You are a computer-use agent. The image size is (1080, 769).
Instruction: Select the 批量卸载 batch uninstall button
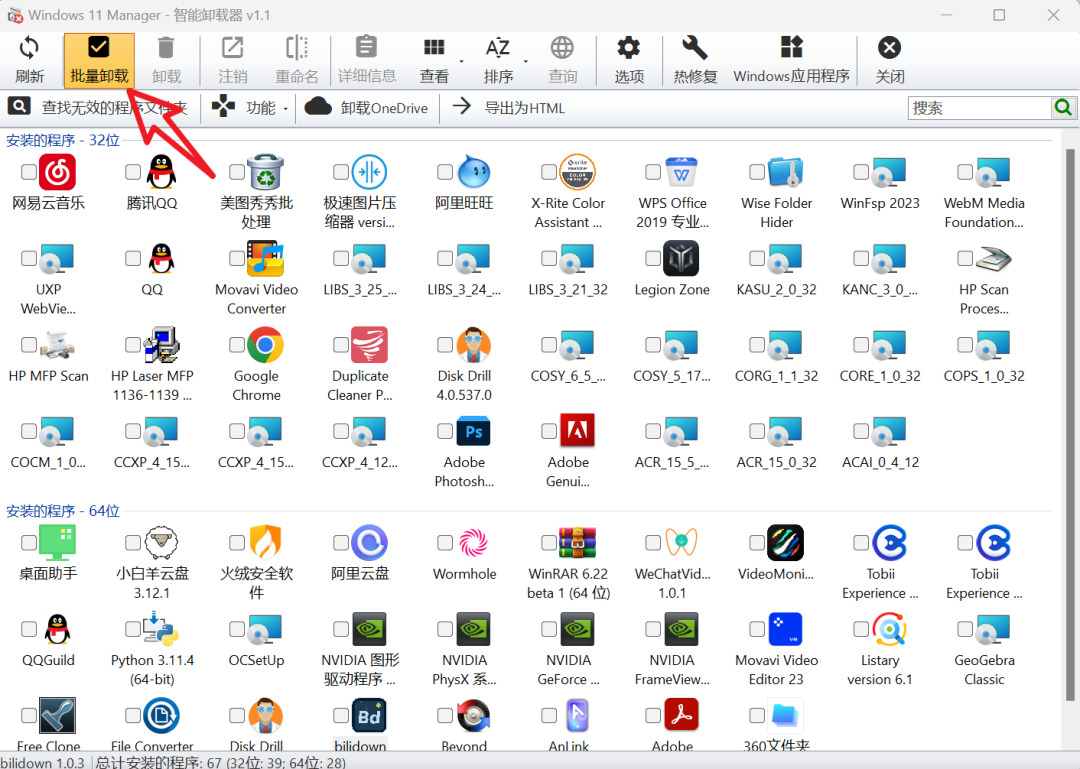tap(99, 61)
